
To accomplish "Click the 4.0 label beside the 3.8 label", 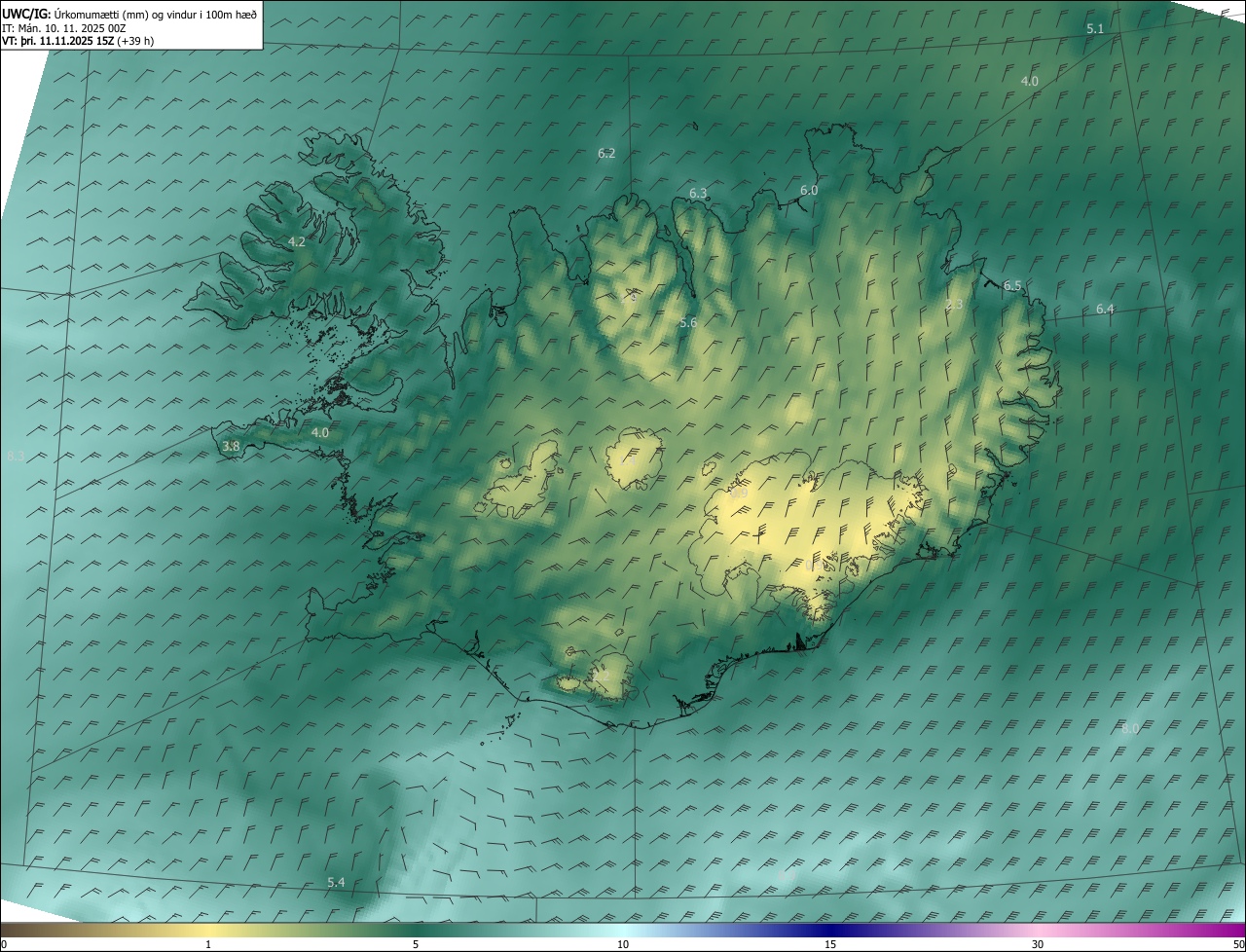I will pos(320,433).
